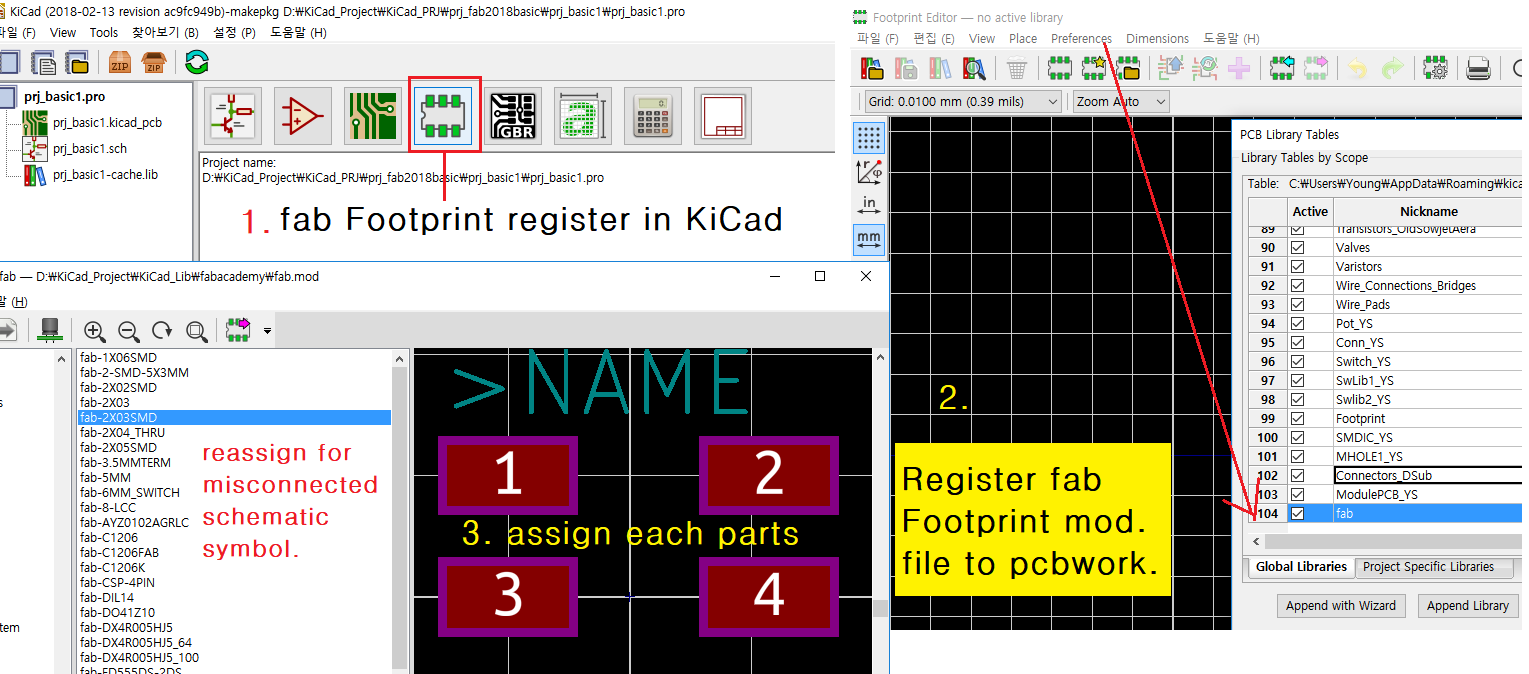The width and height of the screenshot is (1529, 674).
Task: Select fab-2X03SMD in the footprint list
Action: tap(235, 417)
